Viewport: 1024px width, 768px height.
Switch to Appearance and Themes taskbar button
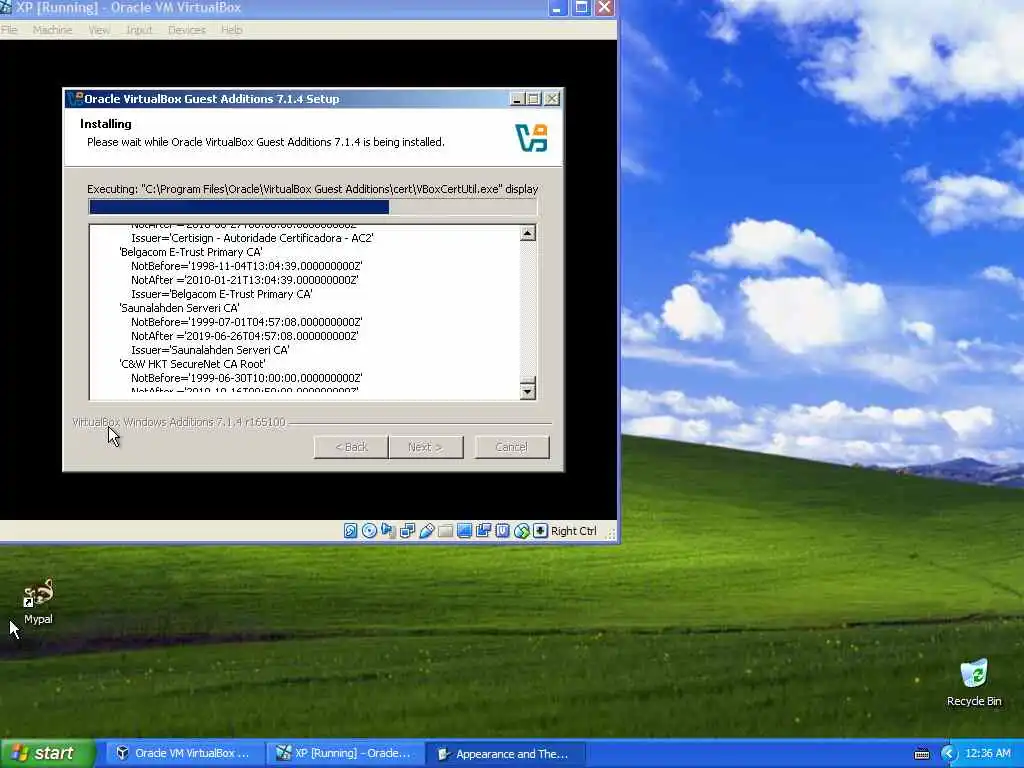point(505,754)
